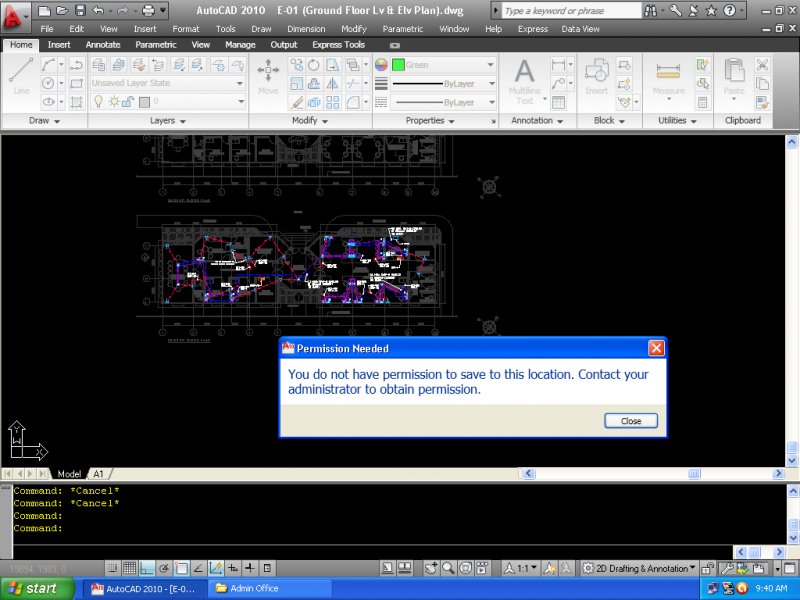Select the Move tool in Modify panel

pyautogui.click(x=268, y=77)
